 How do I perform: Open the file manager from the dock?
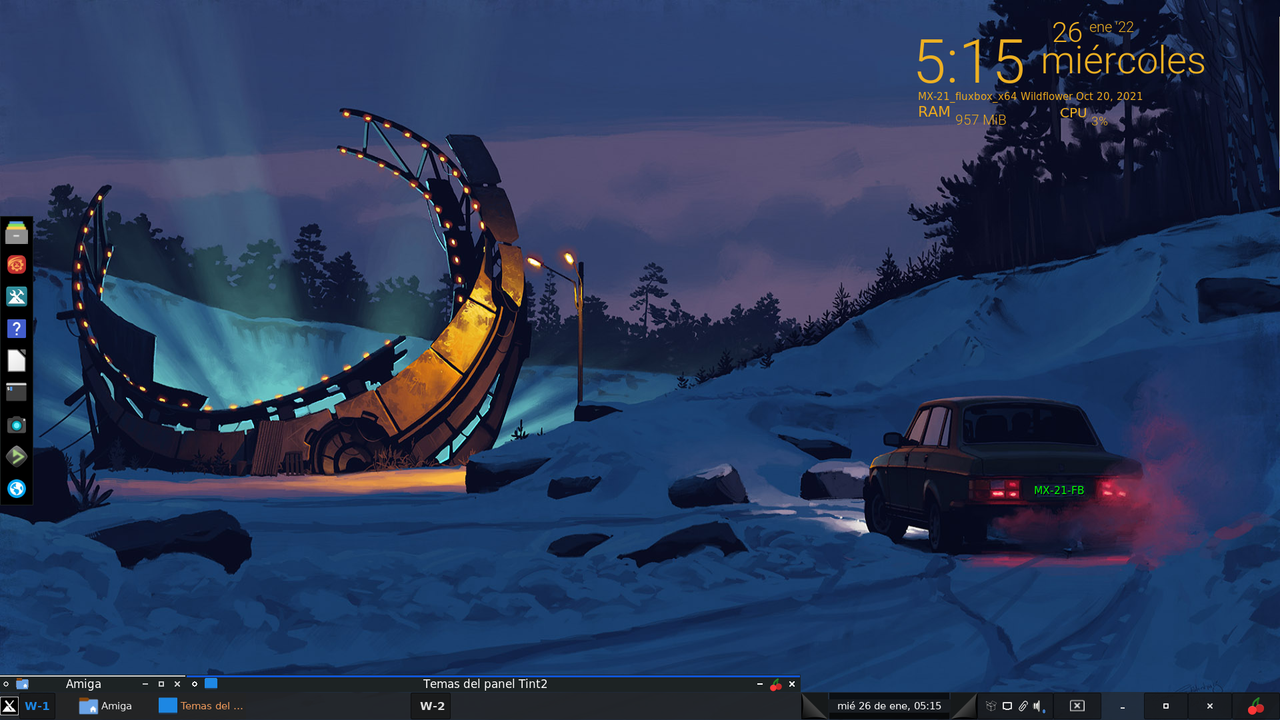17,233
